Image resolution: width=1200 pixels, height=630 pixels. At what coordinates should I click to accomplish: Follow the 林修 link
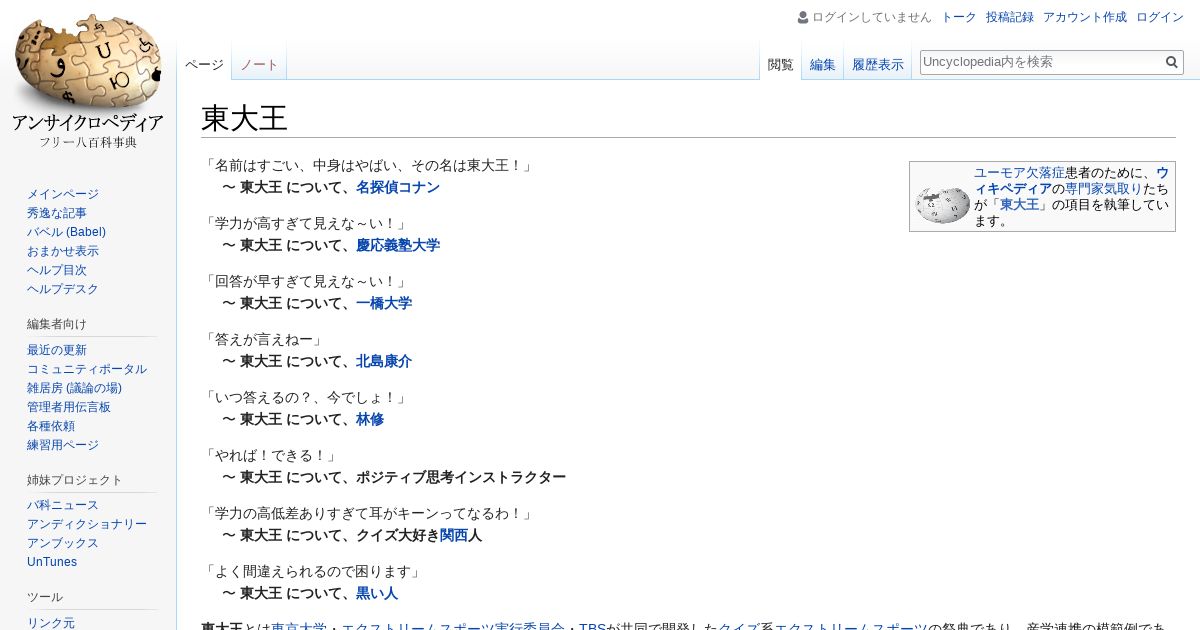pyautogui.click(x=370, y=419)
